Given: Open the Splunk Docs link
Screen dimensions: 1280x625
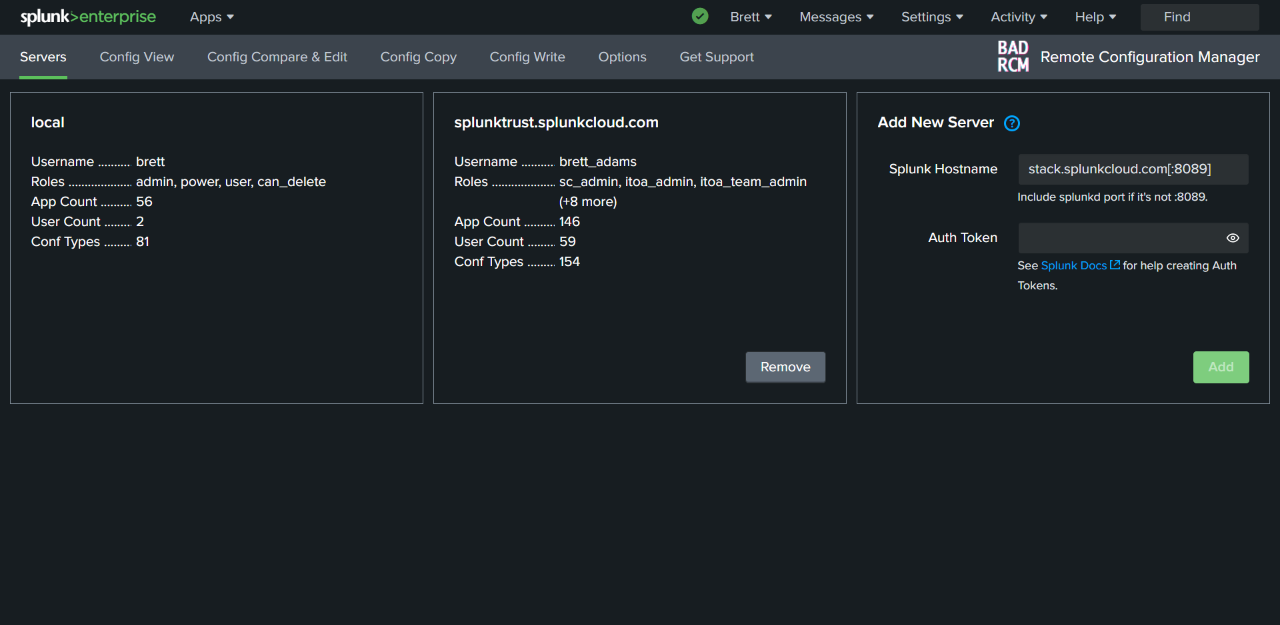Looking at the screenshot, I should tap(1073, 266).
